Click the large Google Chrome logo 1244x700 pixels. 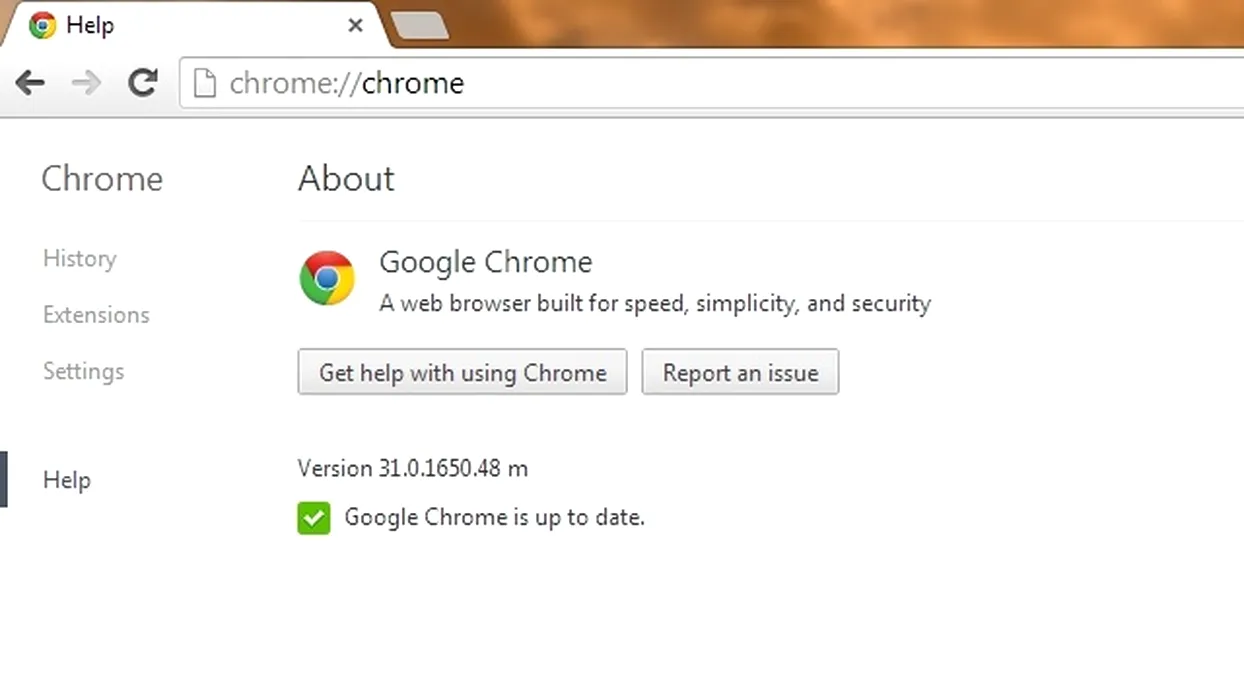click(327, 278)
